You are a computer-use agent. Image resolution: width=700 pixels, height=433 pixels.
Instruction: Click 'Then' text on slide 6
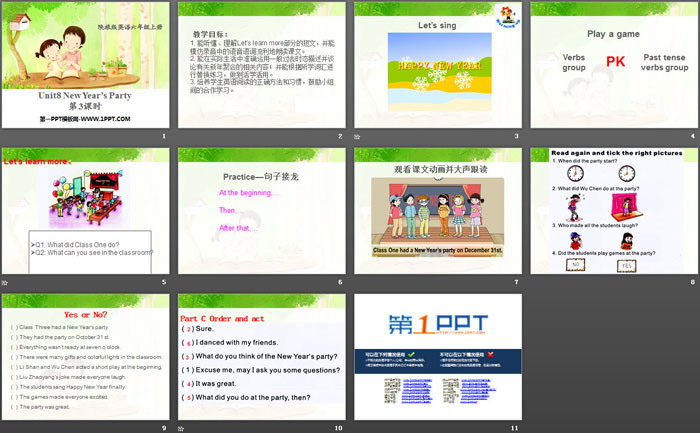coord(229,210)
